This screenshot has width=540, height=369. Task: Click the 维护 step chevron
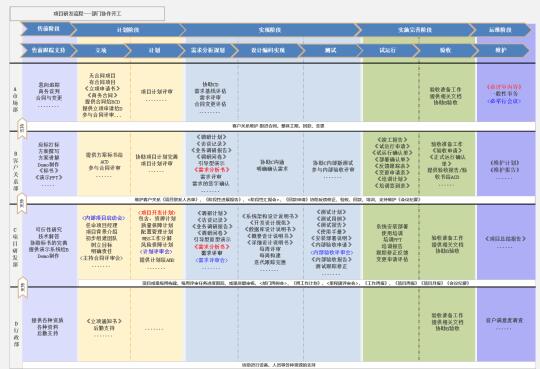tap(501, 50)
